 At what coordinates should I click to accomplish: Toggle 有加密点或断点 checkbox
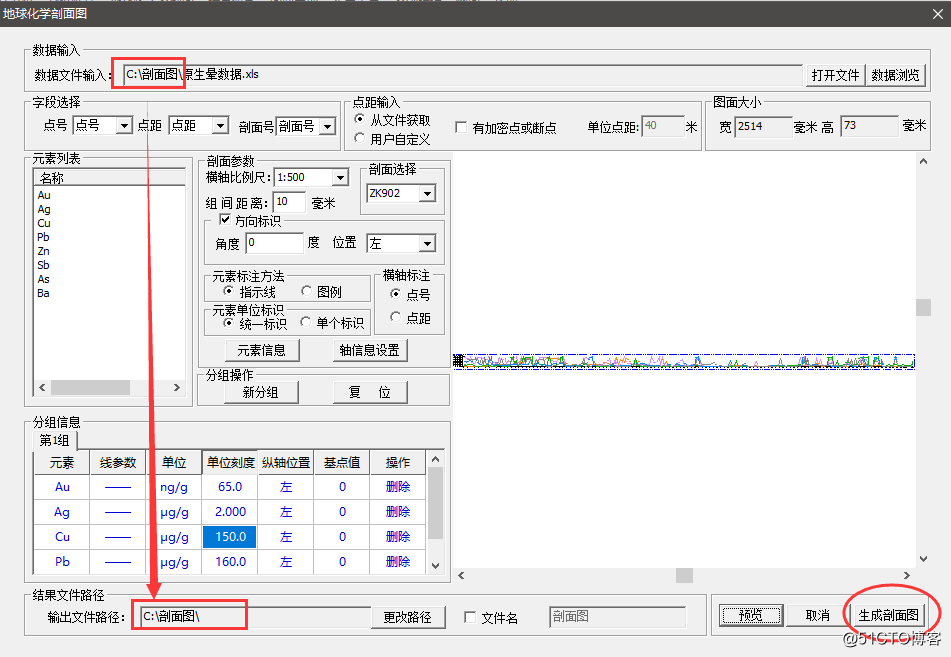pos(461,127)
